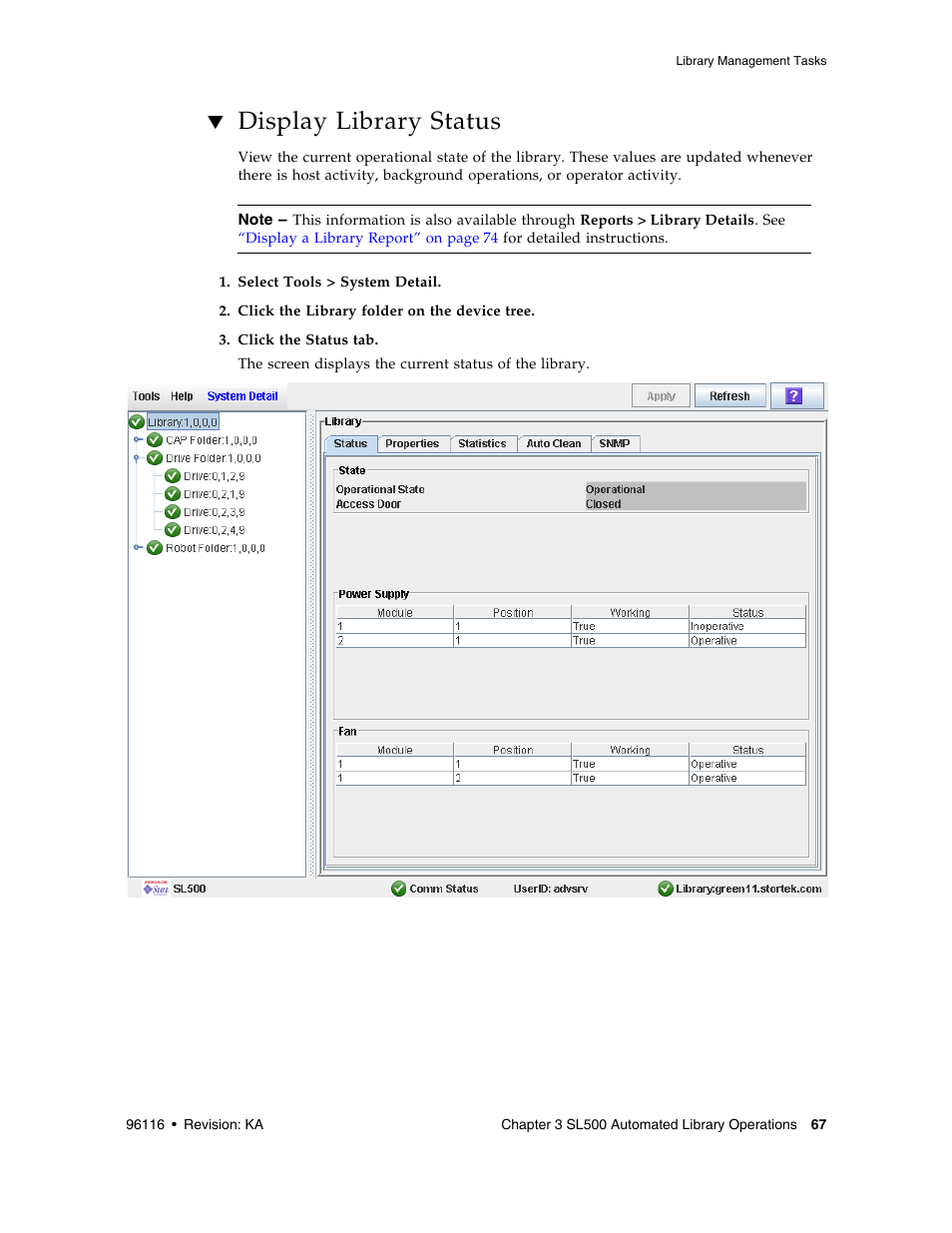This screenshot has width=952, height=1233.
Task: Click the Comm Status label
Action: 444,889
